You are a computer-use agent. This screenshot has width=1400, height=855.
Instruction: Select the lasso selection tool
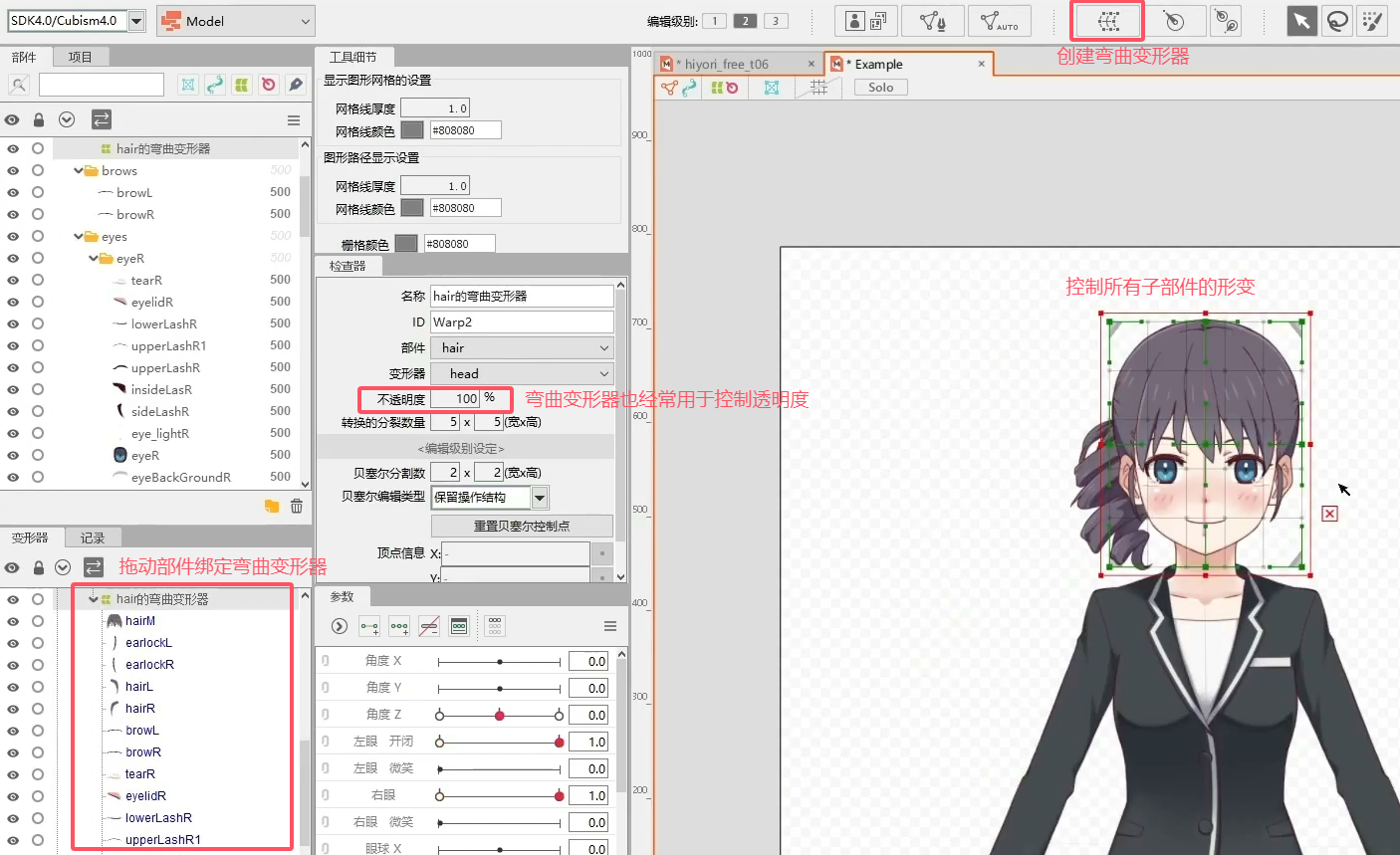(x=1337, y=21)
